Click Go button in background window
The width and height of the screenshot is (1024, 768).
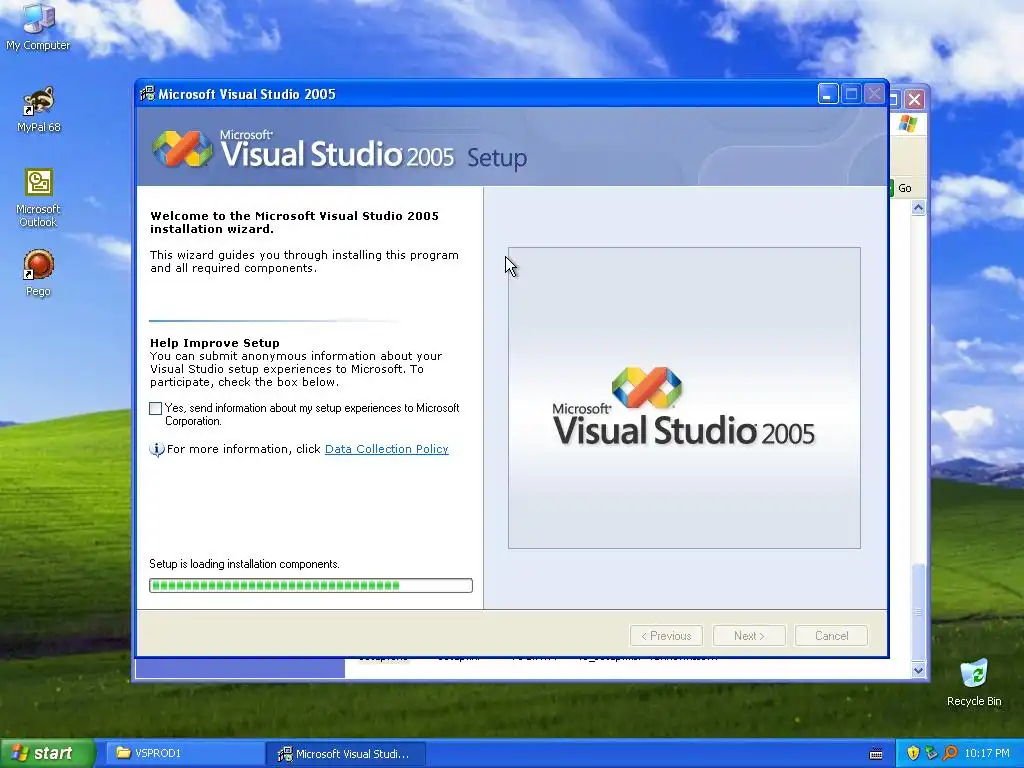pos(904,188)
